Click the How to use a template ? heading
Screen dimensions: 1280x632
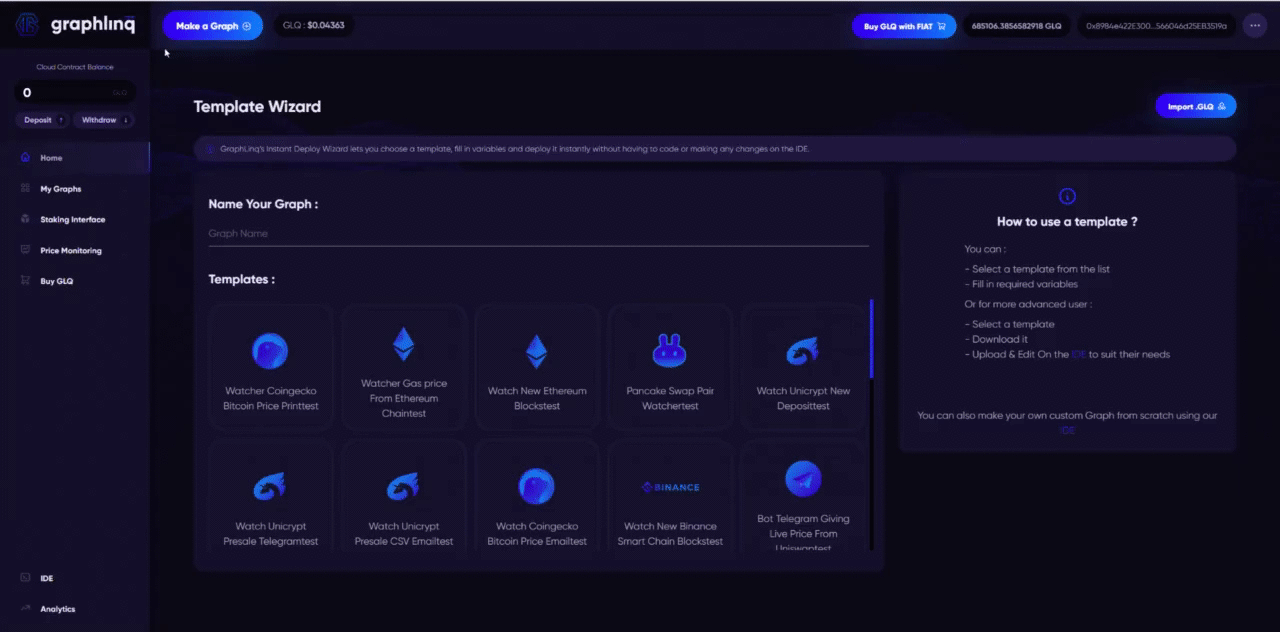coord(1067,222)
